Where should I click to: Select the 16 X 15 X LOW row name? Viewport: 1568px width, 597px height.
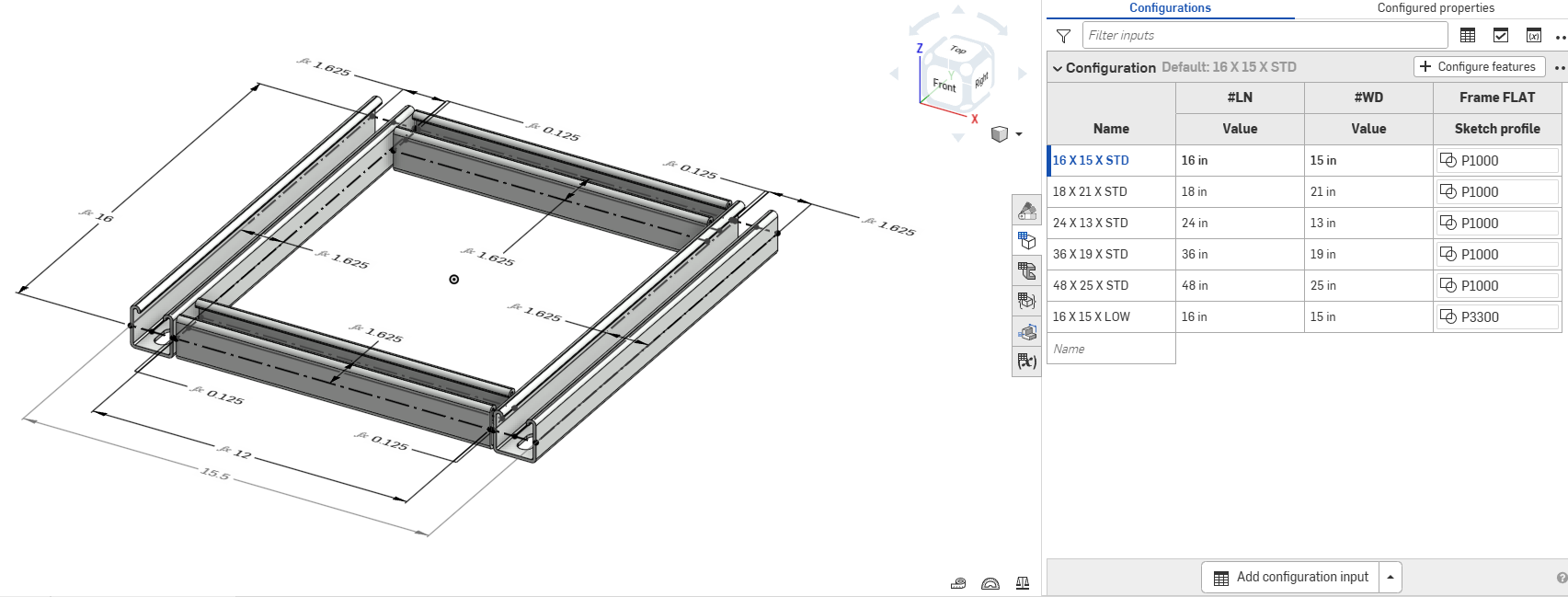1111,316
